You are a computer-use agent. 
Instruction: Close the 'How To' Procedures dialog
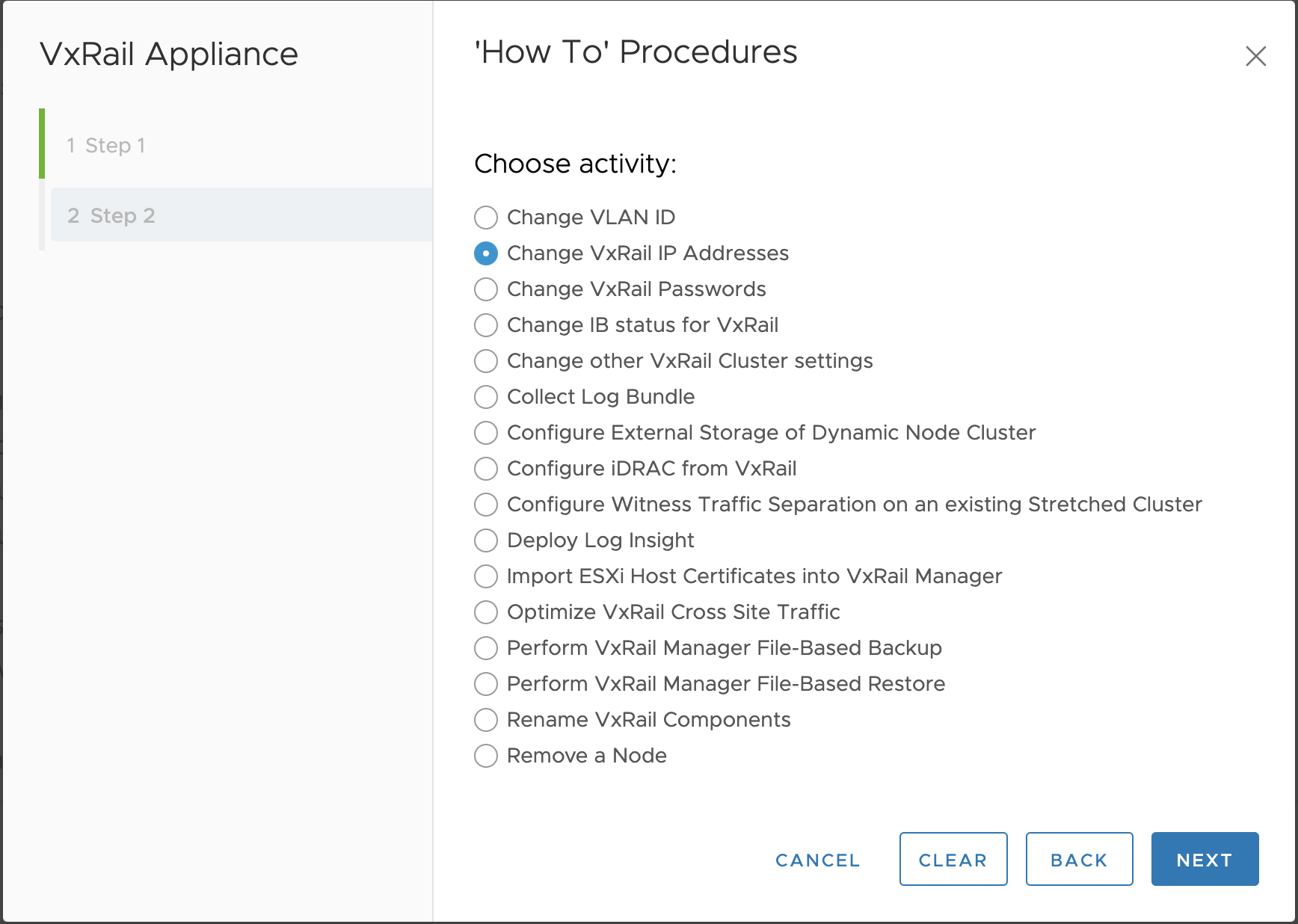(1255, 56)
